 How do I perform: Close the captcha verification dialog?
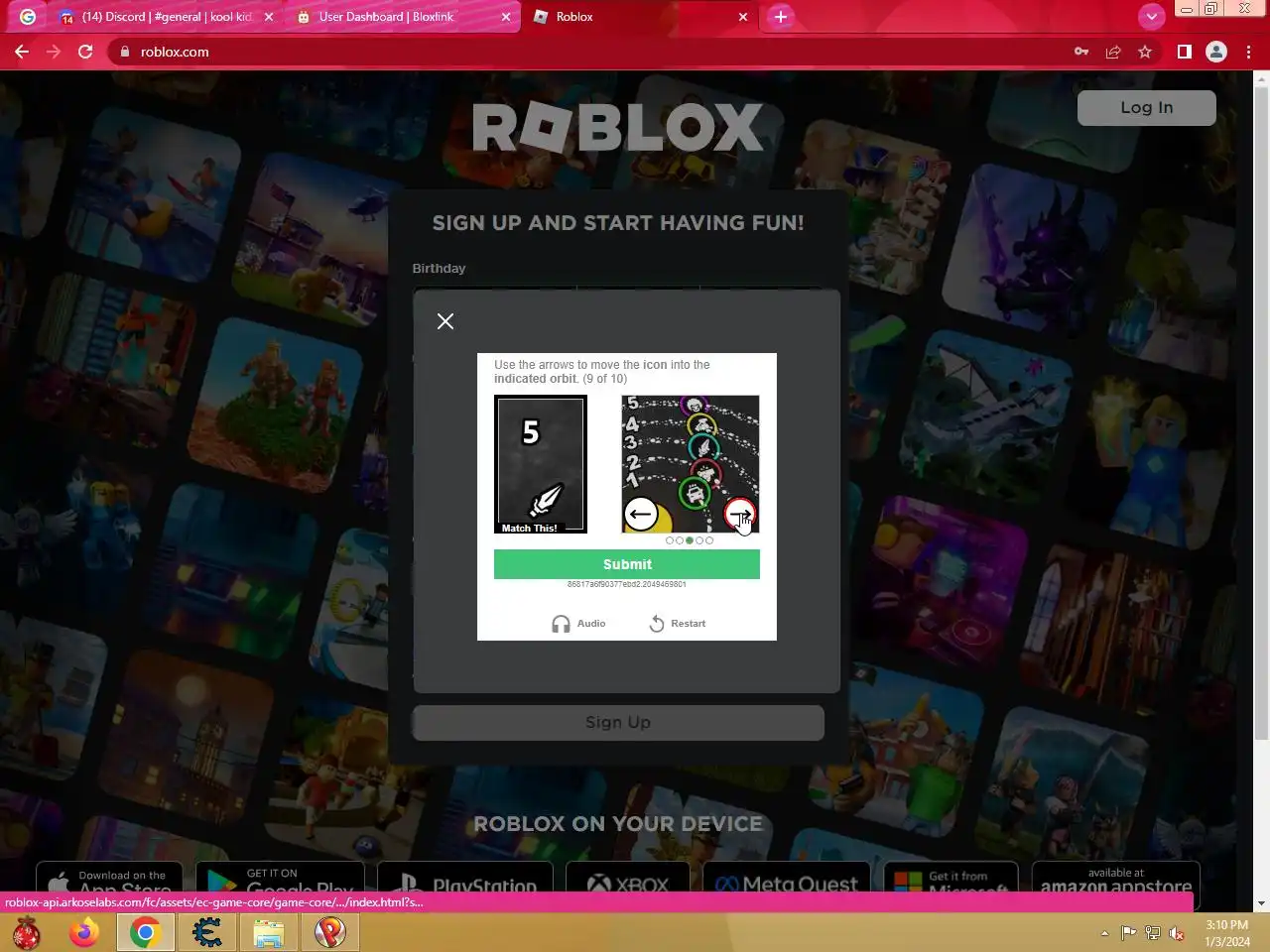[445, 321]
